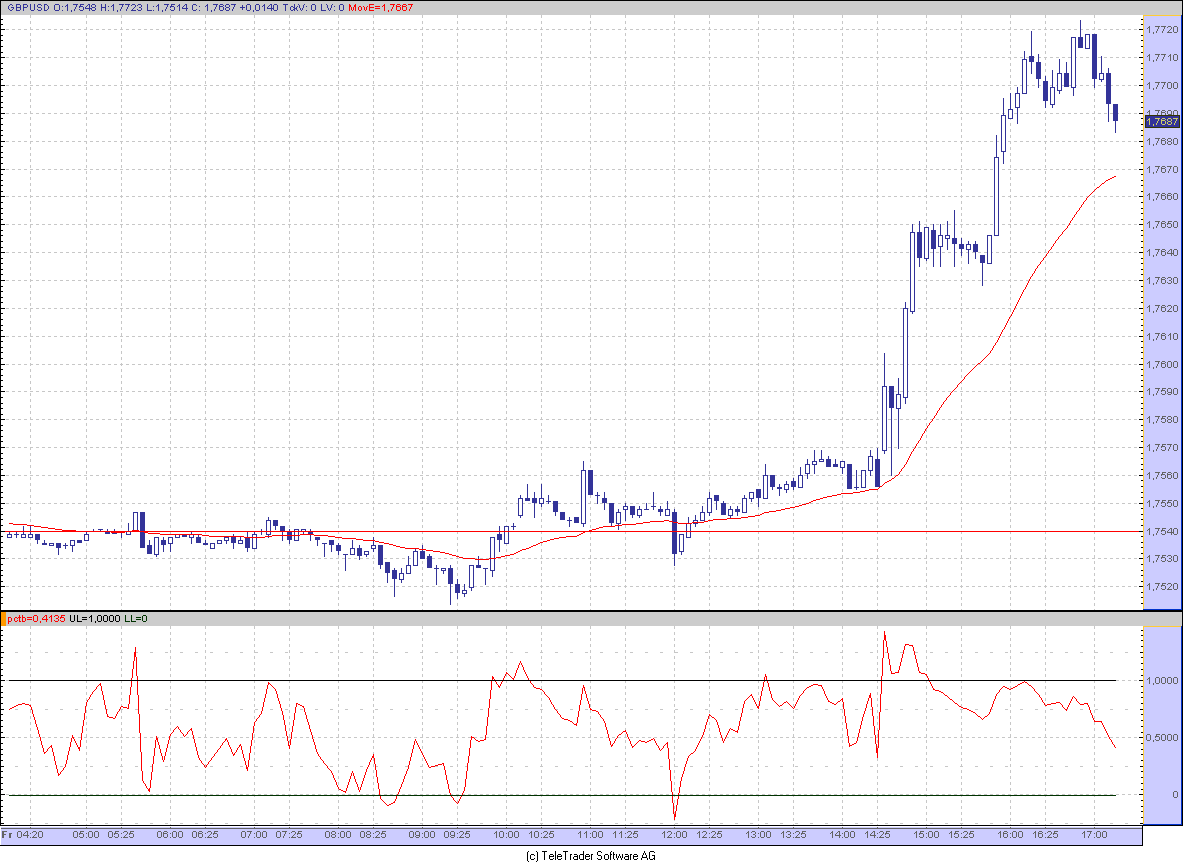Click the 16:25 time axis label
1183x862 pixels.
1045,834
